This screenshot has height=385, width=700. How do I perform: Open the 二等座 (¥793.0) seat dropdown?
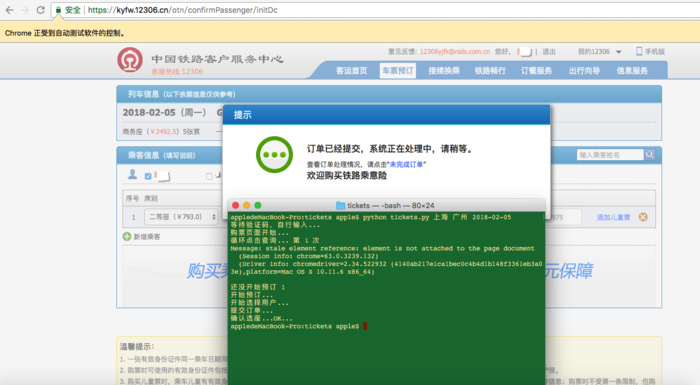181,217
